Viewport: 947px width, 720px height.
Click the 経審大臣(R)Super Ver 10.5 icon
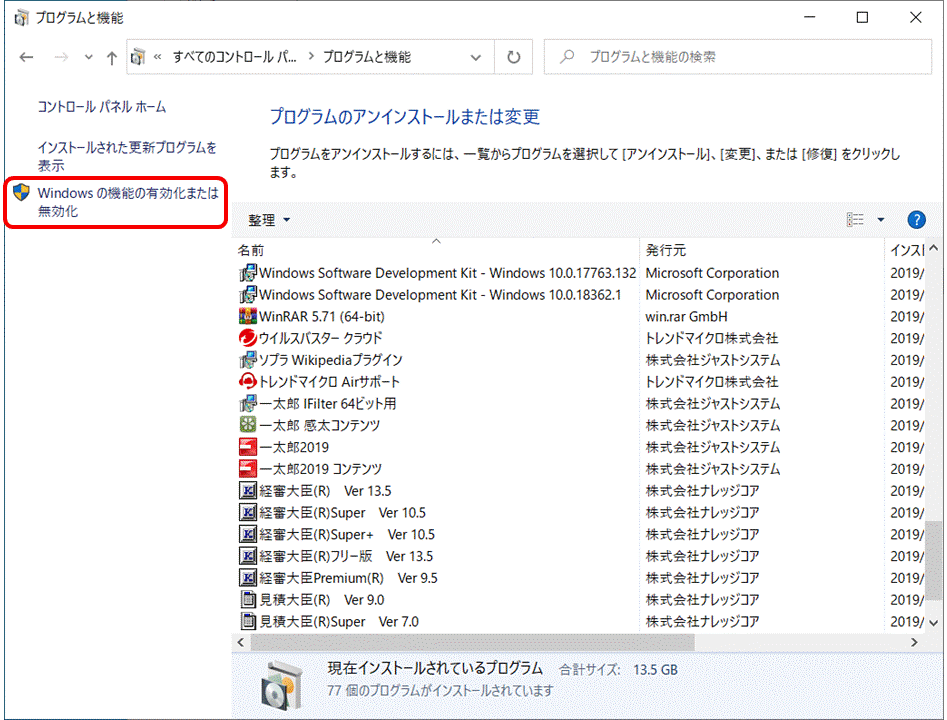pyautogui.click(x=248, y=512)
